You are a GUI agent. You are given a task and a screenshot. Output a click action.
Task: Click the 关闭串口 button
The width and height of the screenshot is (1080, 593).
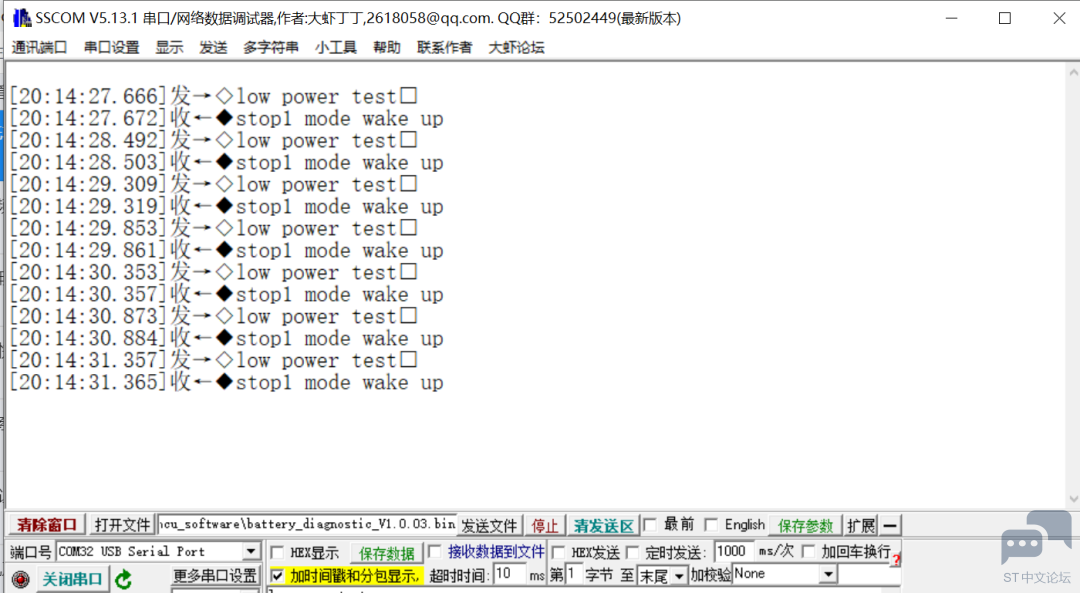pos(72,579)
